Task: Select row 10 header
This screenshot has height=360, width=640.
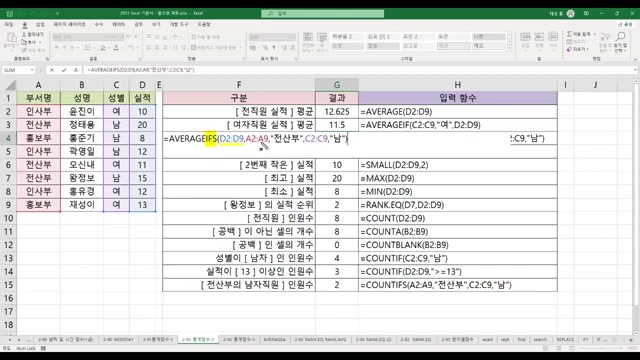Action: (9, 218)
